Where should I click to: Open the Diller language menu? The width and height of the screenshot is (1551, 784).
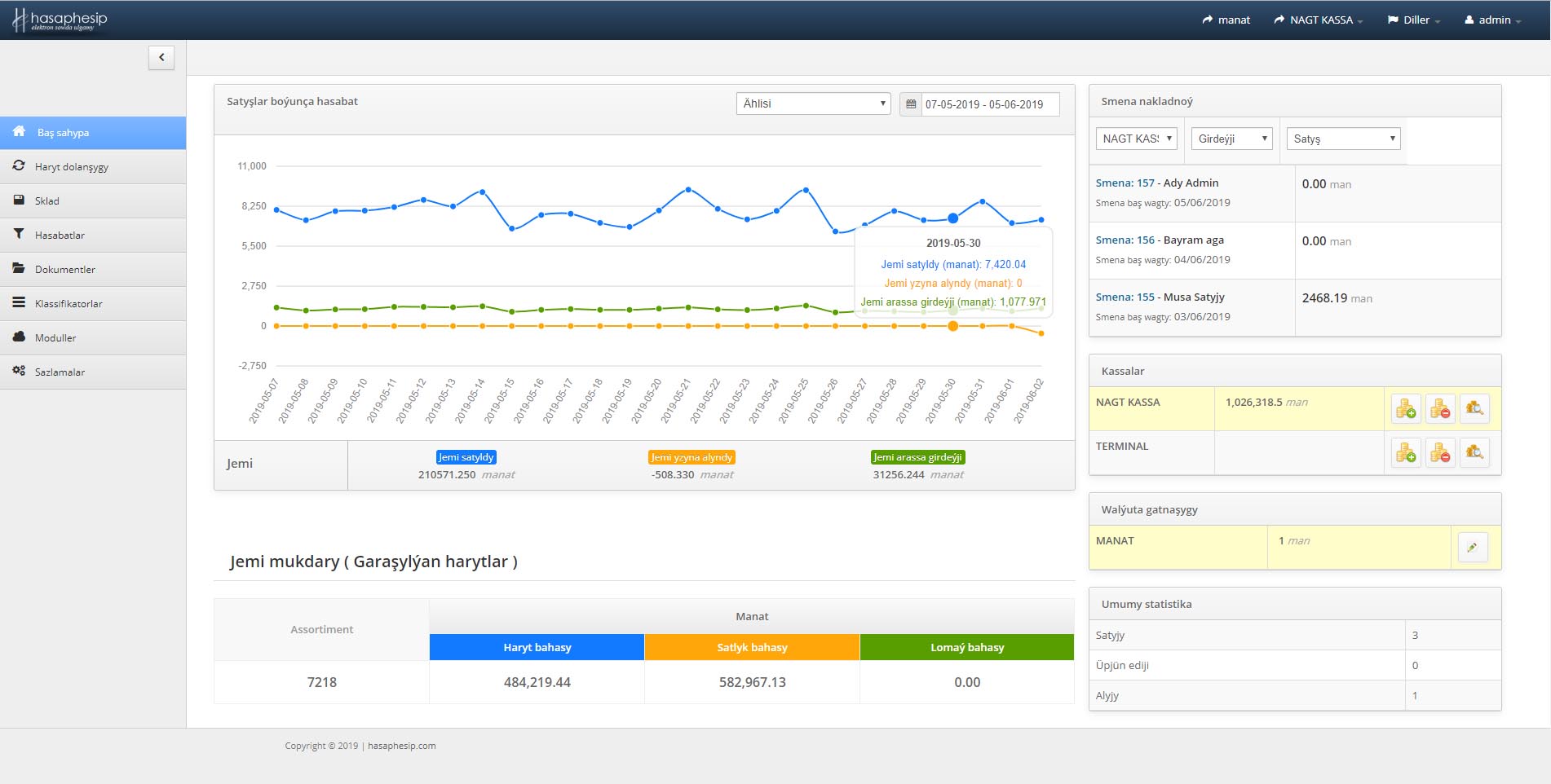pyautogui.click(x=1414, y=20)
